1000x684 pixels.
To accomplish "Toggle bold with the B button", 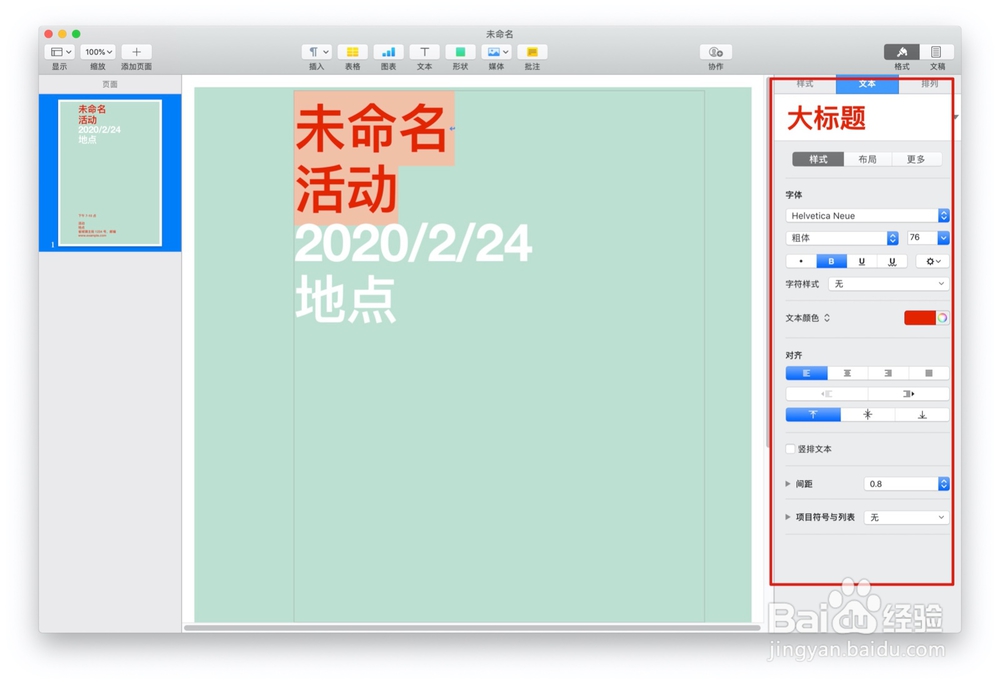I will pos(831,261).
